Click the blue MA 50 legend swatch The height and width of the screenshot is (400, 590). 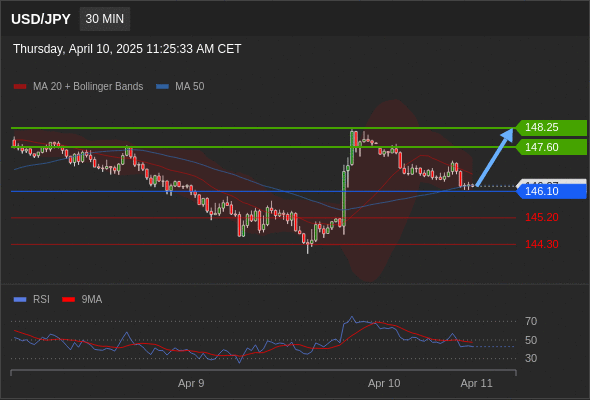162,87
